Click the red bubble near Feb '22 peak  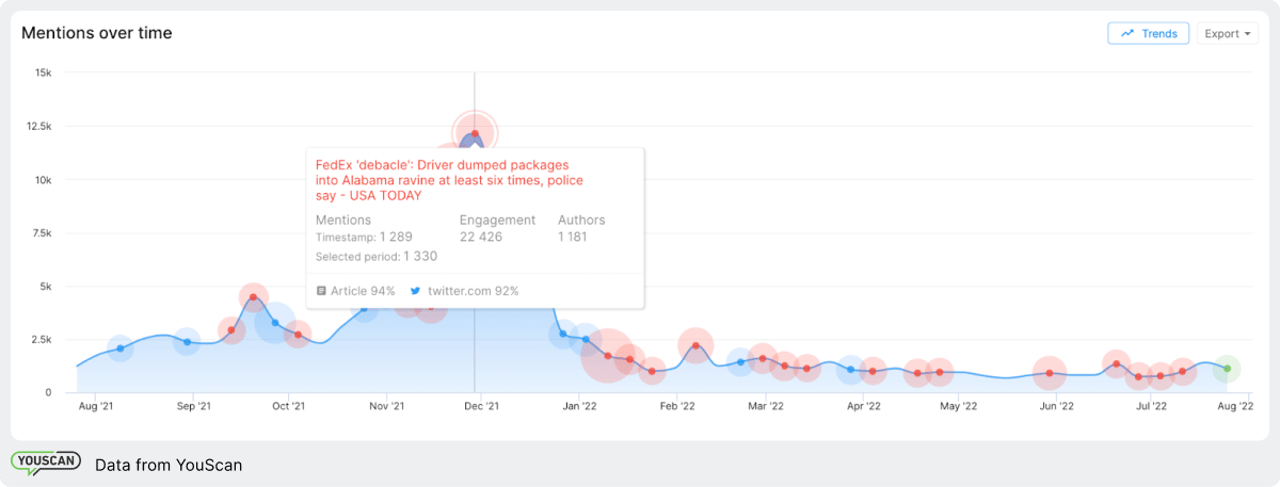pos(696,346)
